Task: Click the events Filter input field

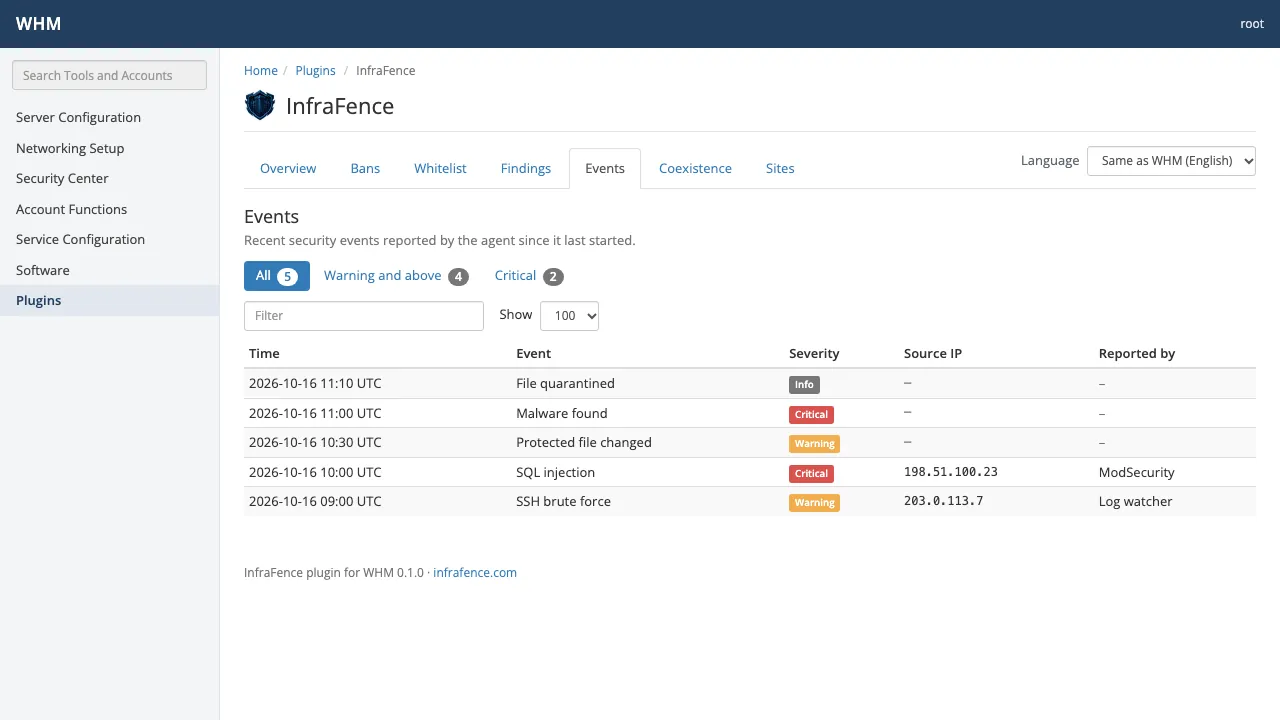Action: click(364, 316)
